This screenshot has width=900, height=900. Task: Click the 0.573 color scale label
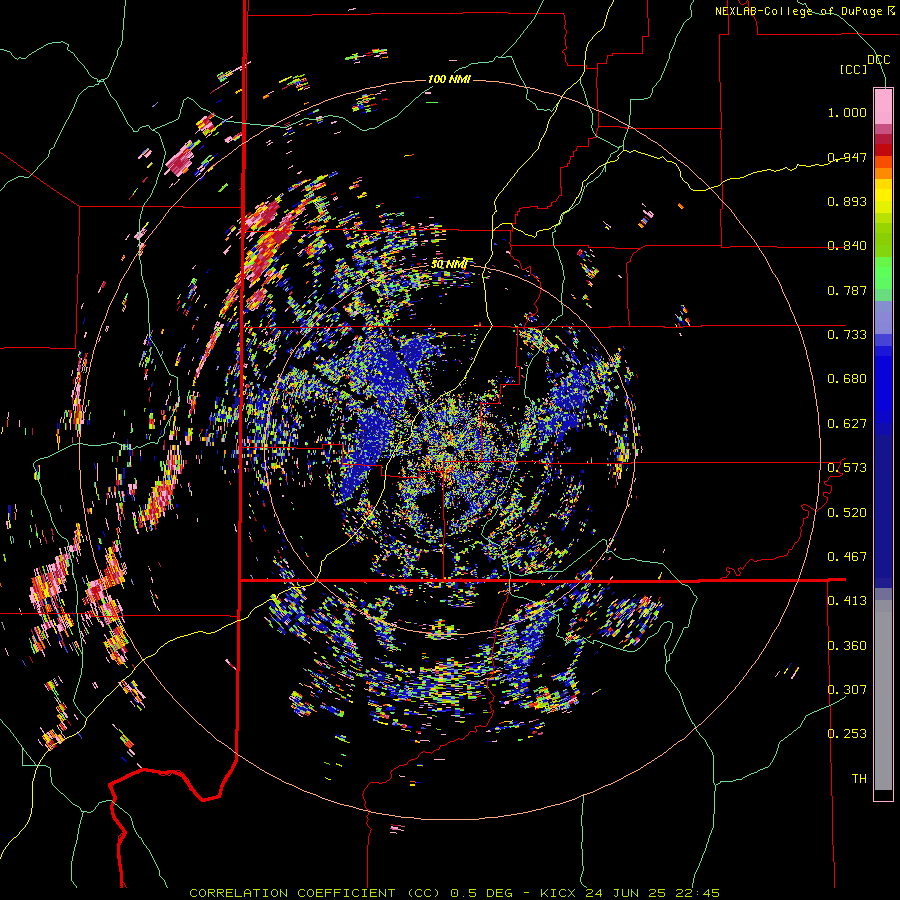847,468
